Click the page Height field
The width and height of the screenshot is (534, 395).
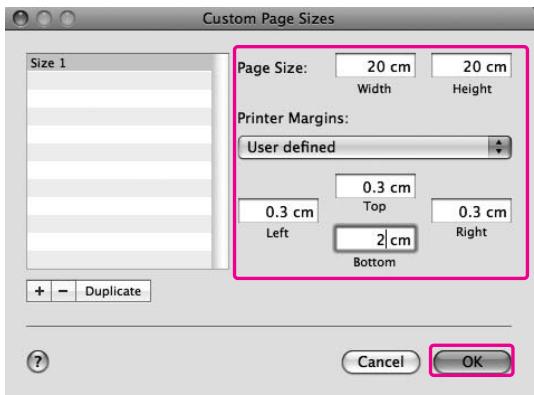(x=471, y=66)
